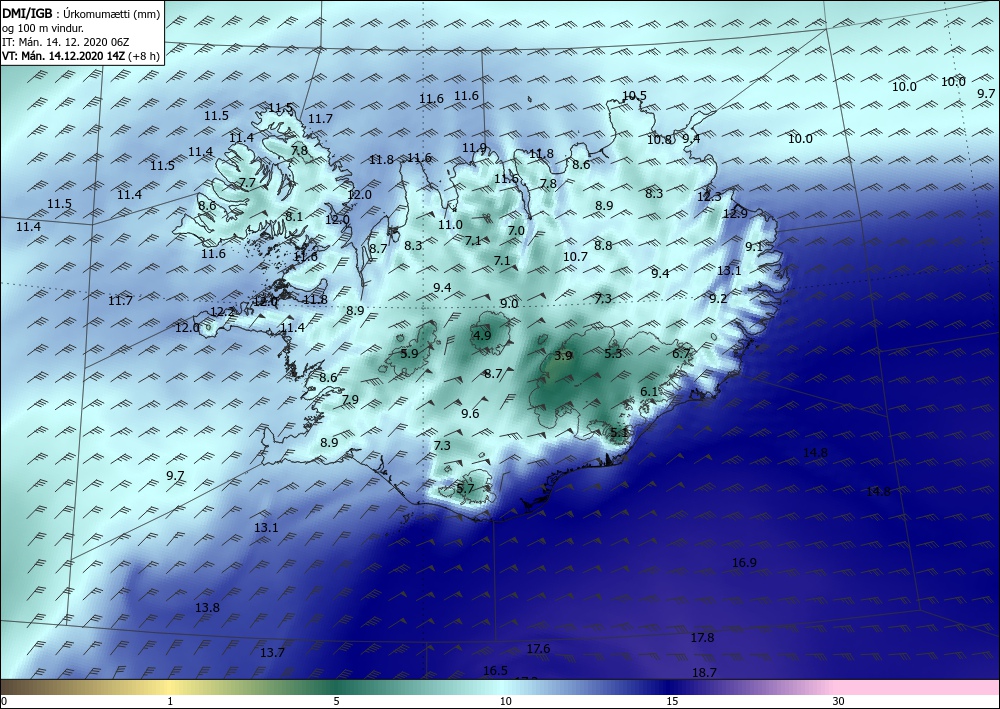Click the 5.3 value on the map
Image resolution: width=1000 pixels, height=709 pixels.
click(x=613, y=353)
